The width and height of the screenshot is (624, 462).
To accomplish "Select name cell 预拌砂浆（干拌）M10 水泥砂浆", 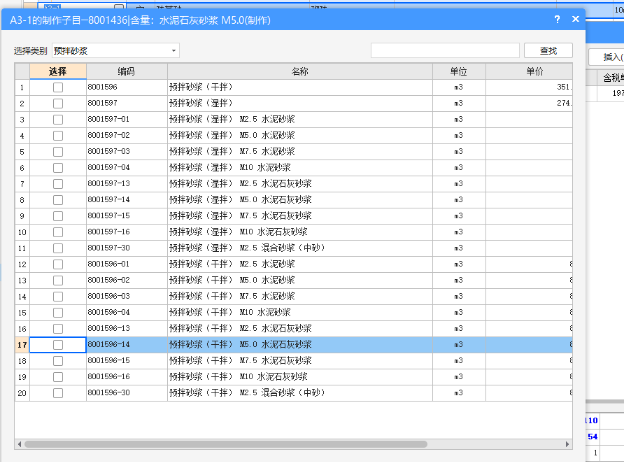I will coord(300,312).
